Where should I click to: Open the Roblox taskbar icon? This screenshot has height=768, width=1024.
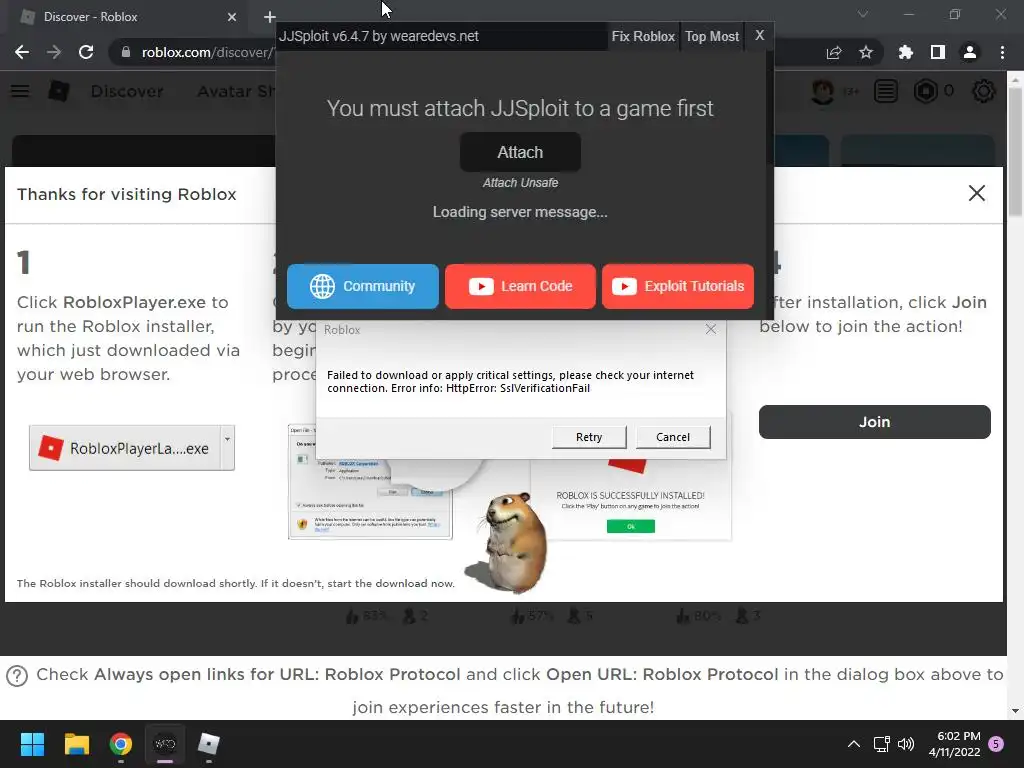pyautogui.click(x=208, y=744)
